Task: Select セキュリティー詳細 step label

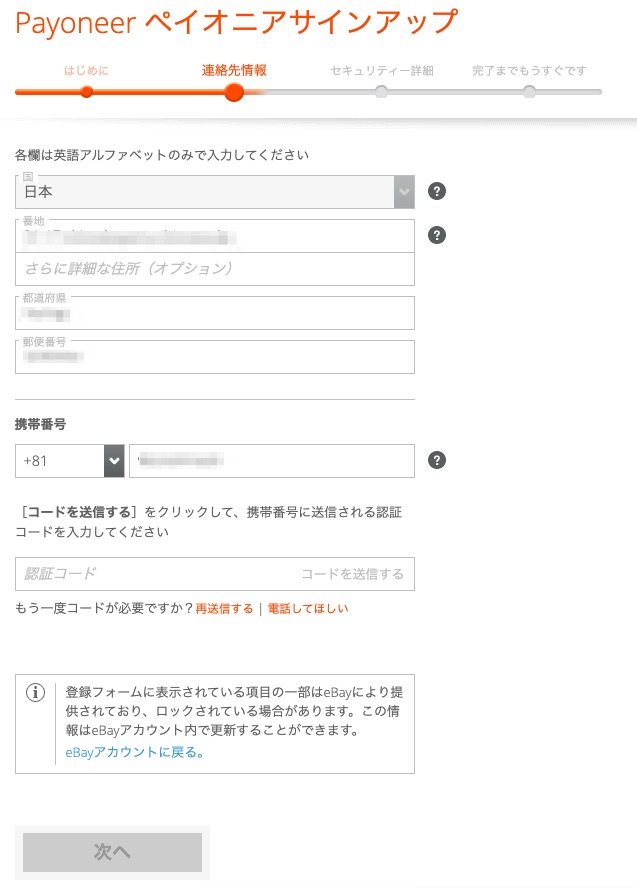Action: [381, 71]
